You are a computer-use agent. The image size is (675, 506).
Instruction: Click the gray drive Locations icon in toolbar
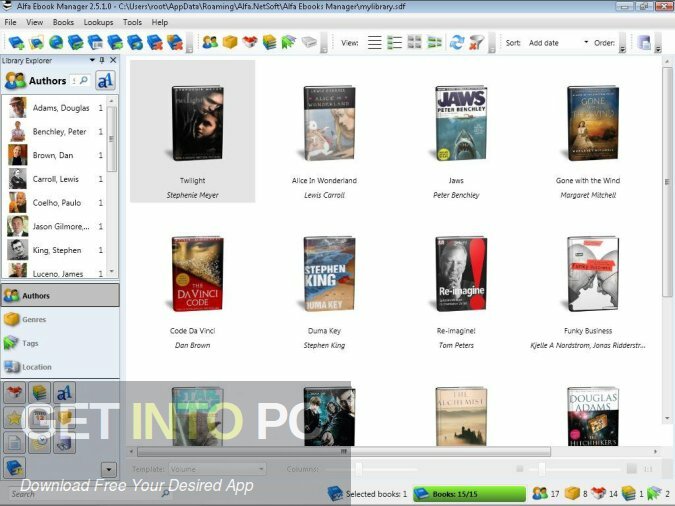[x=309, y=42]
